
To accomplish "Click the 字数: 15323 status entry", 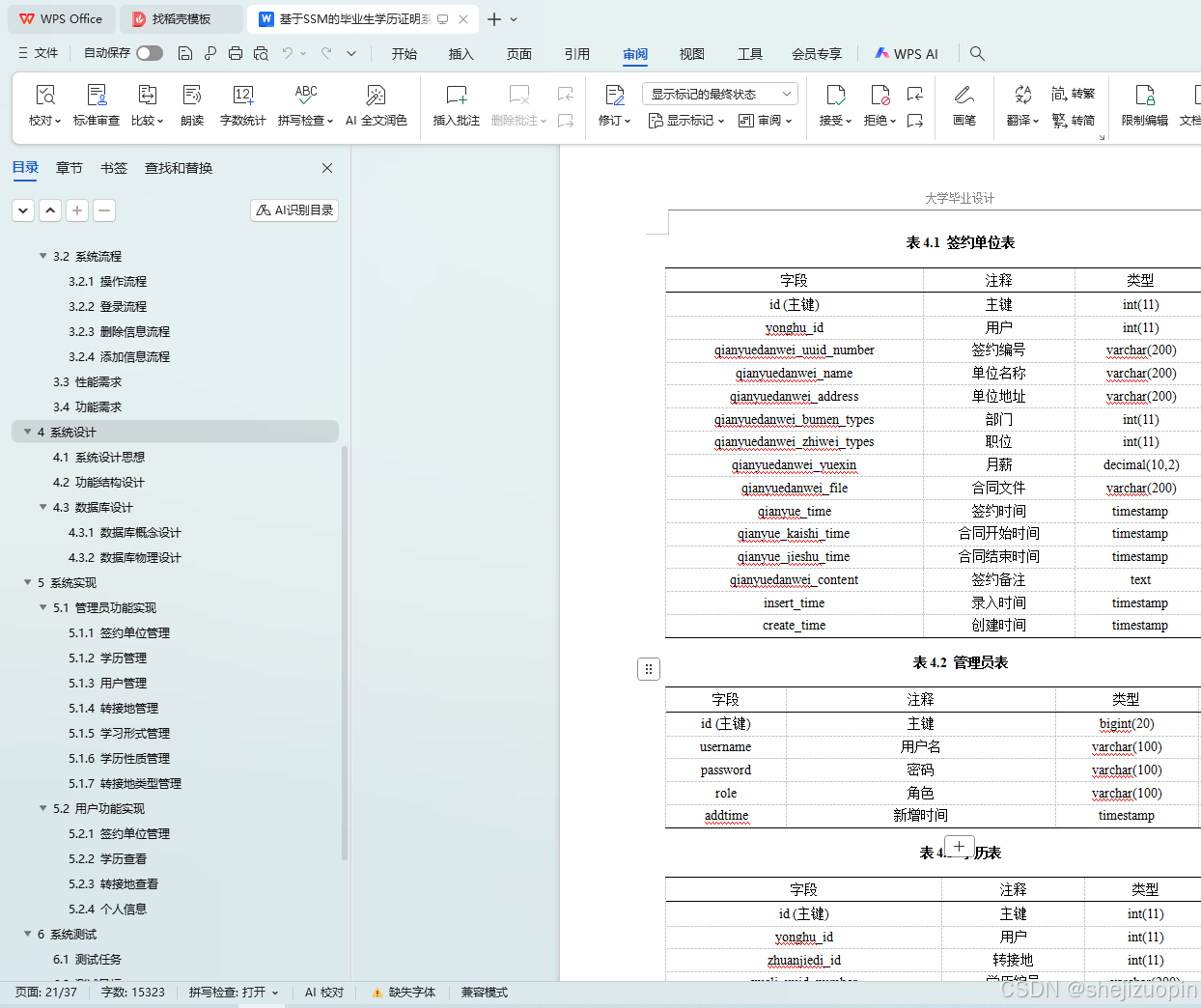I will tap(133, 993).
